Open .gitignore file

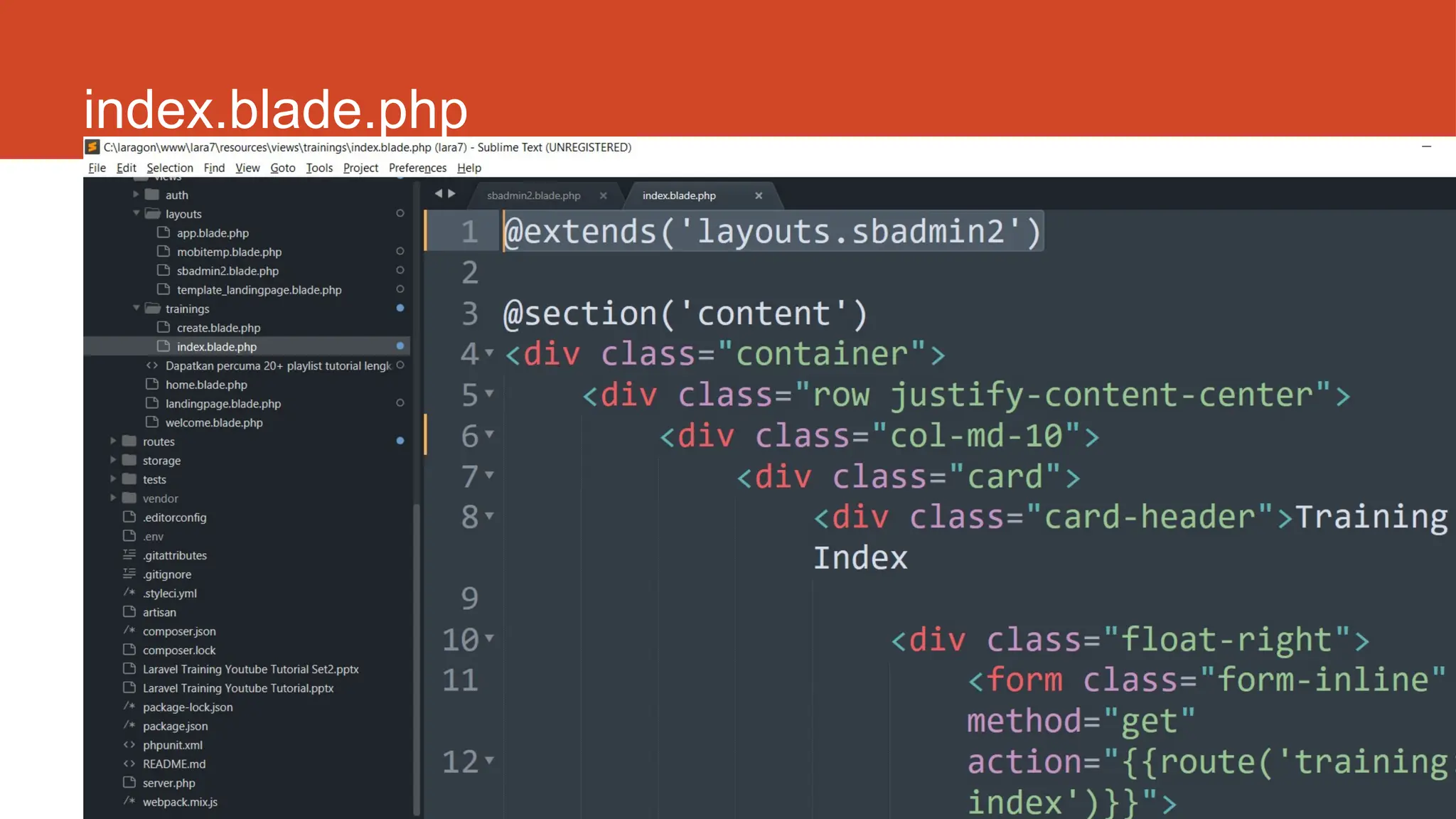click(167, 574)
